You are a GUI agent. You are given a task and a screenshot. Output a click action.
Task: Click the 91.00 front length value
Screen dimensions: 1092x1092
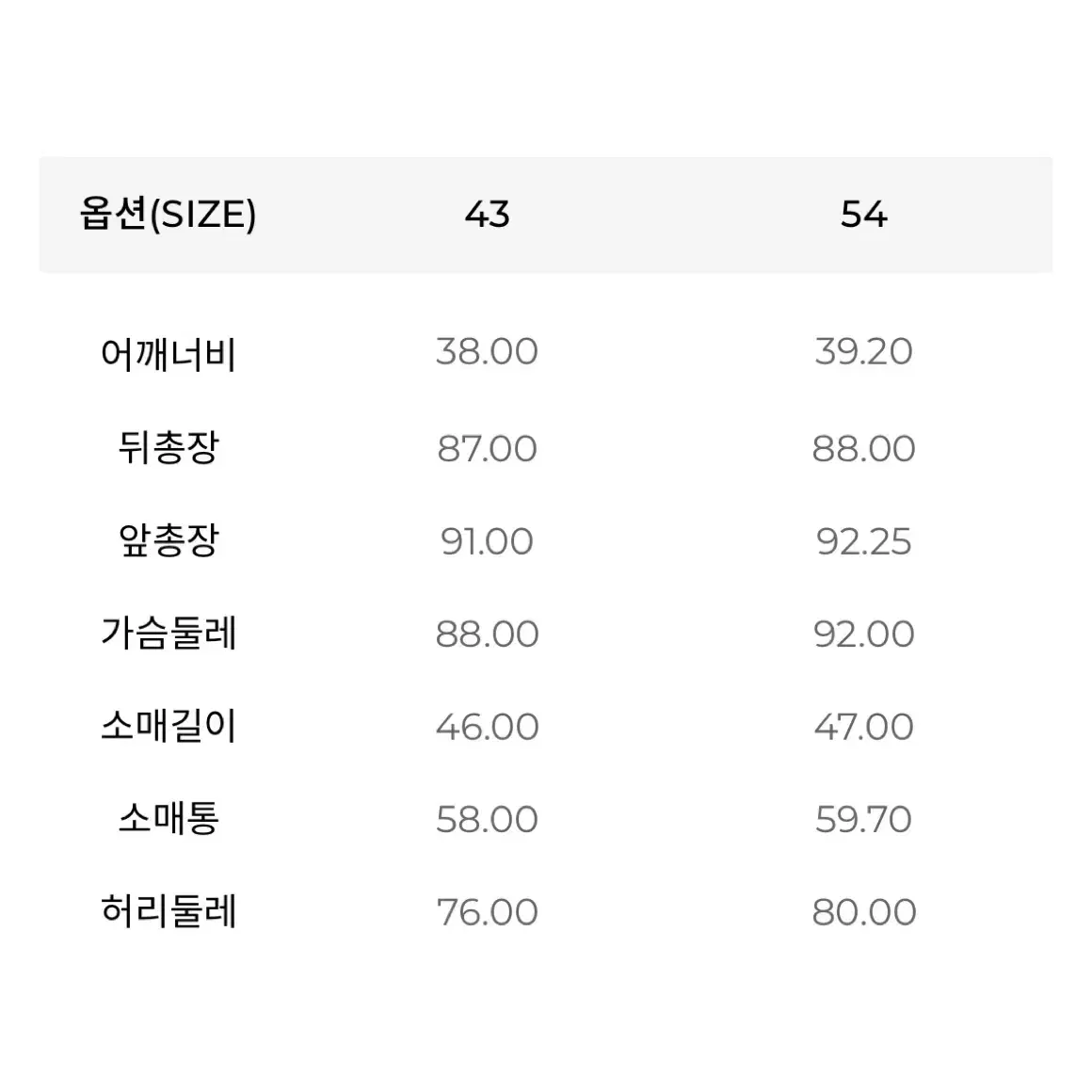pos(487,542)
